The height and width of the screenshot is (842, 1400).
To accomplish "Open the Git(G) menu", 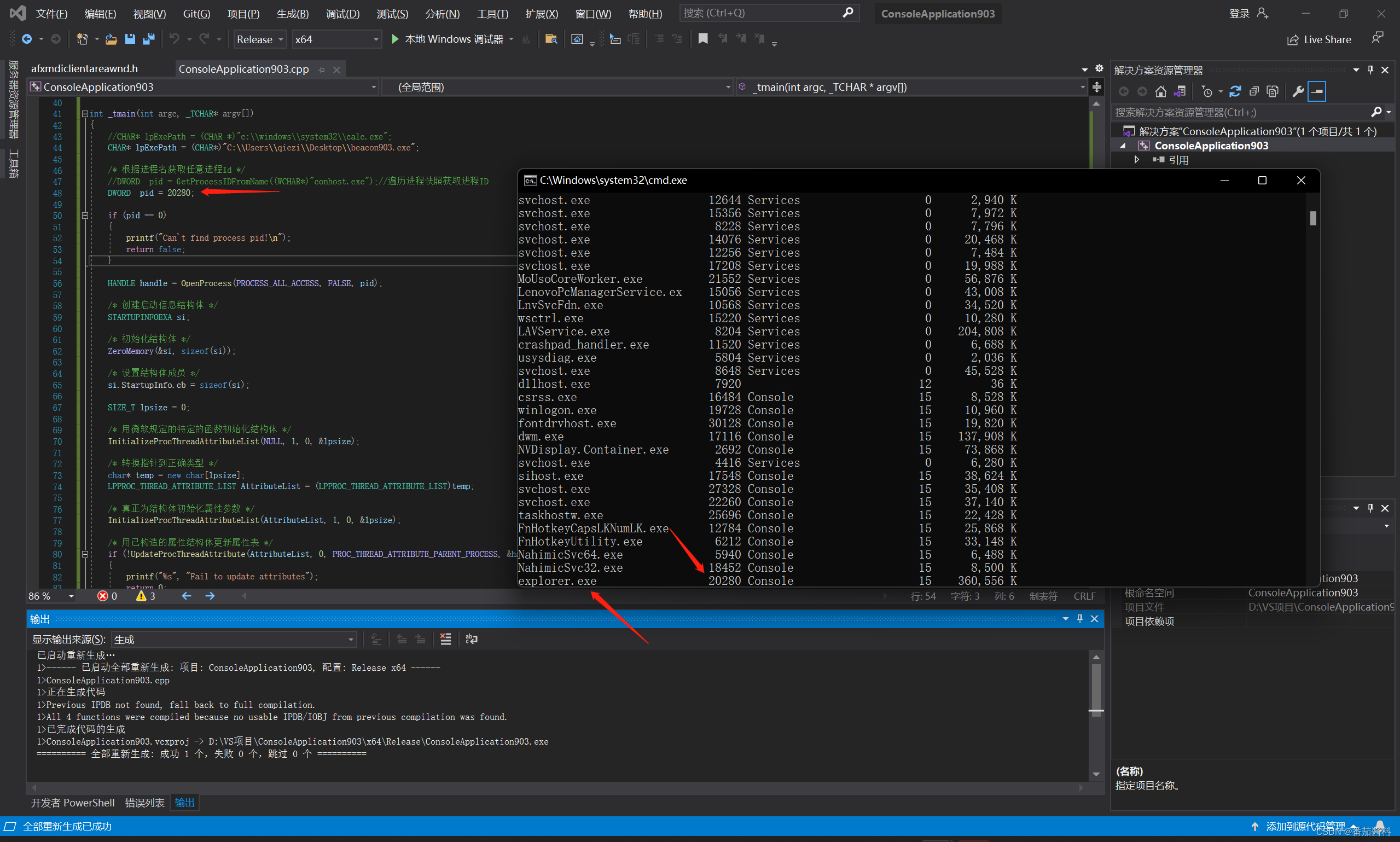I will (197, 14).
